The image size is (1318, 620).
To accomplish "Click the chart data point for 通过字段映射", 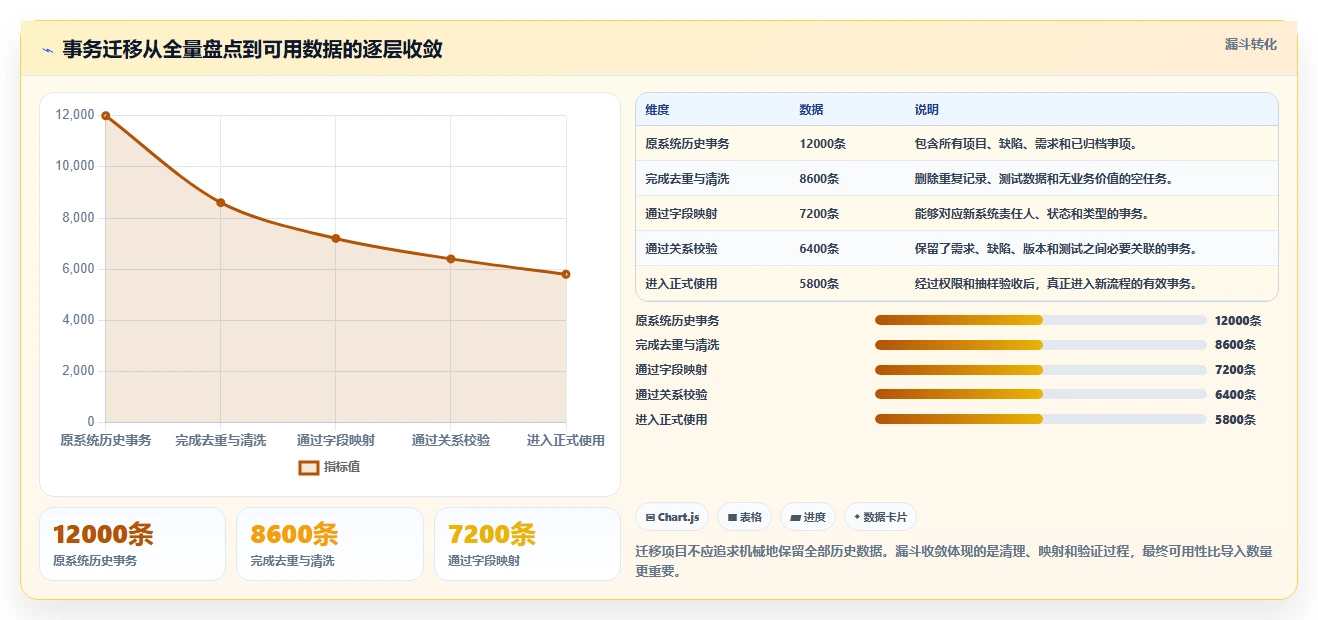I will tap(336, 238).
